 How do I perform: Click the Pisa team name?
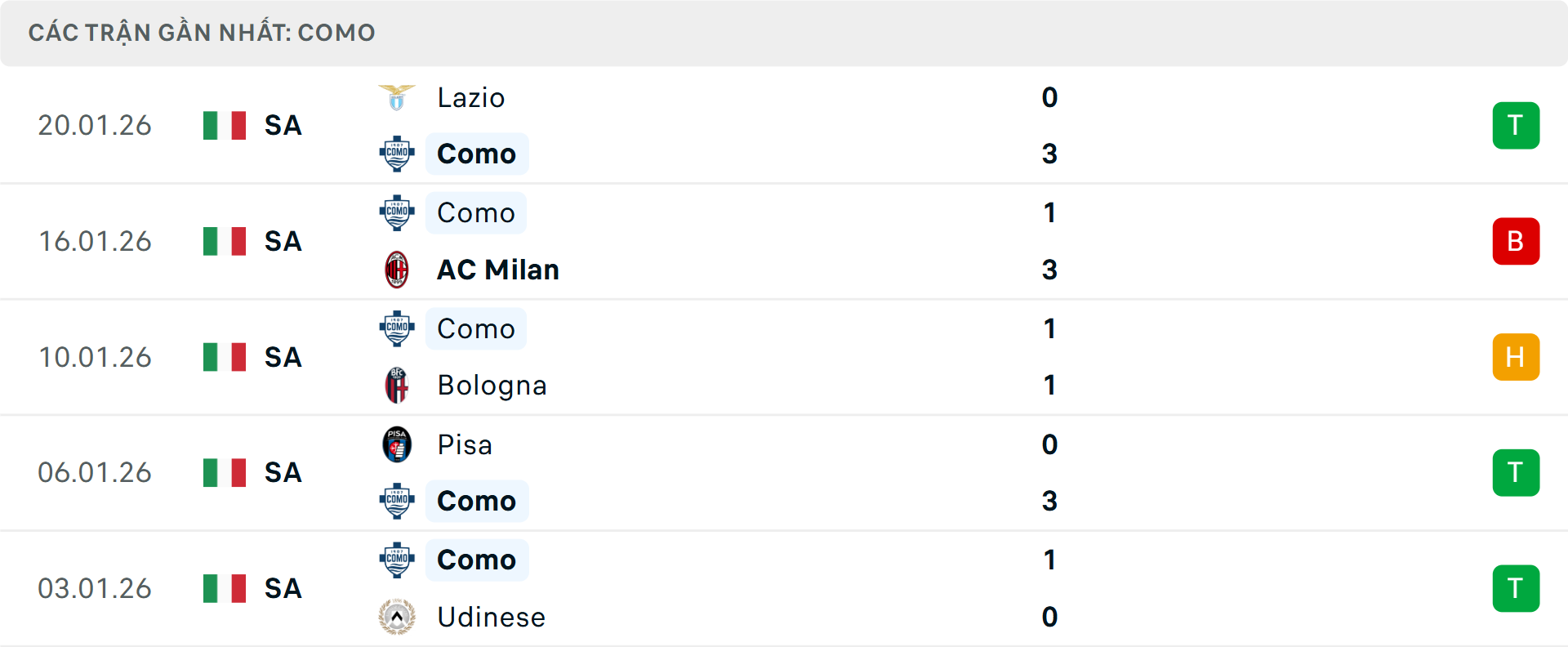point(465,445)
